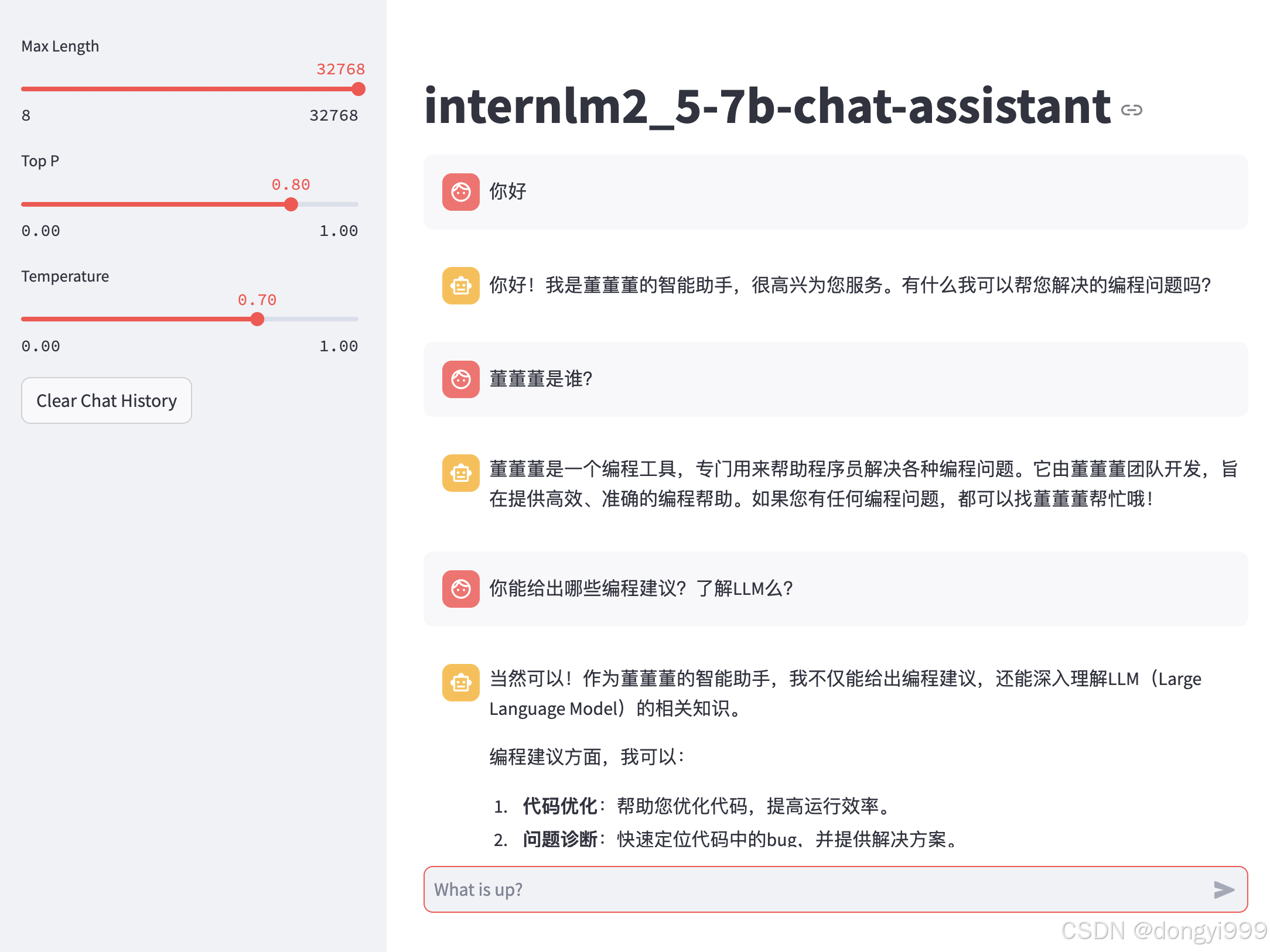Click robot avatar beside 董董董是一个编程工具 reply
The height and width of the screenshot is (952, 1270).
pyautogui.click(x=460, y=472)
